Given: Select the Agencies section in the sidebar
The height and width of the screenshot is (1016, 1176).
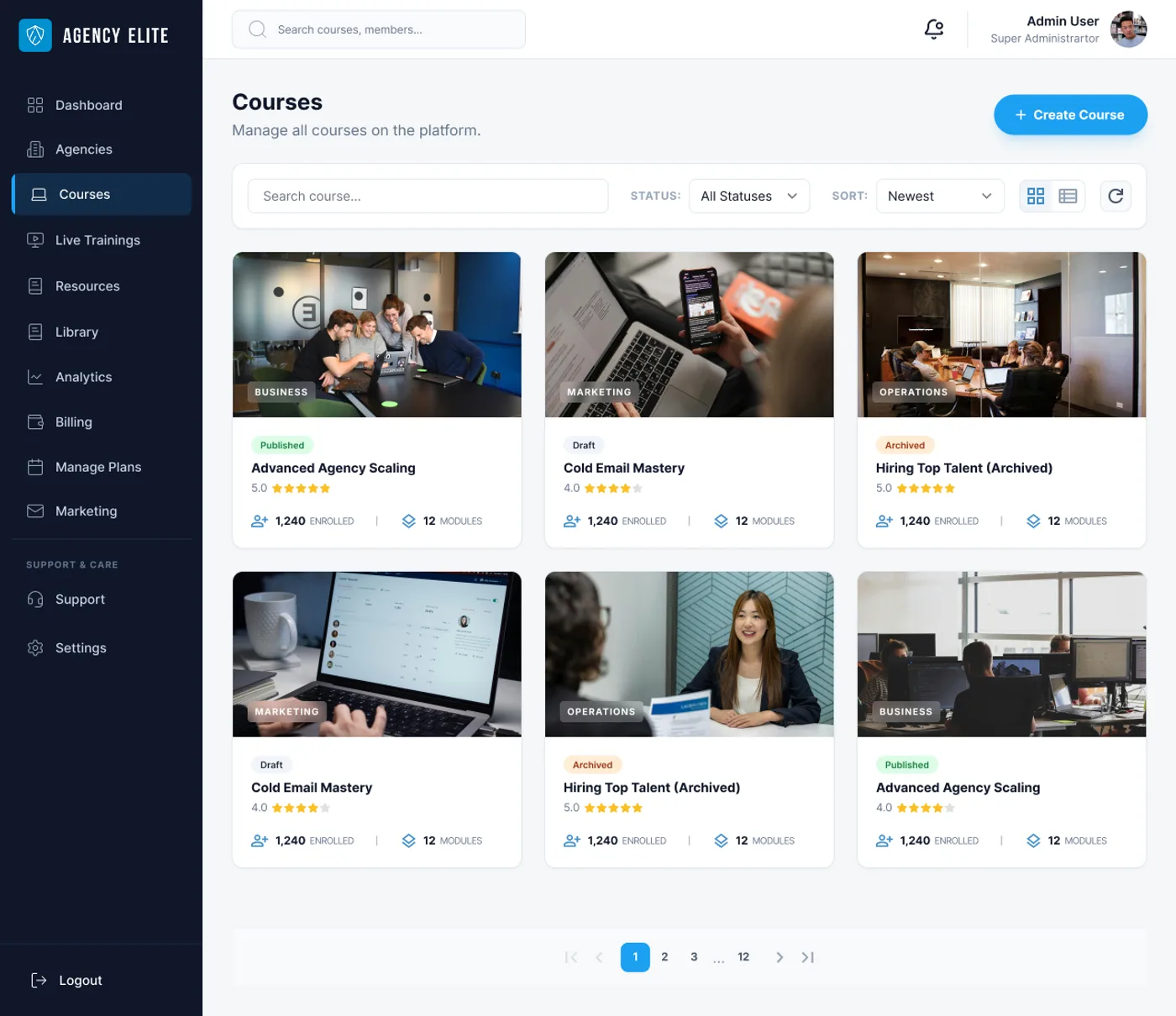Looking at the screenshot, I should click(x=35, y=149).
